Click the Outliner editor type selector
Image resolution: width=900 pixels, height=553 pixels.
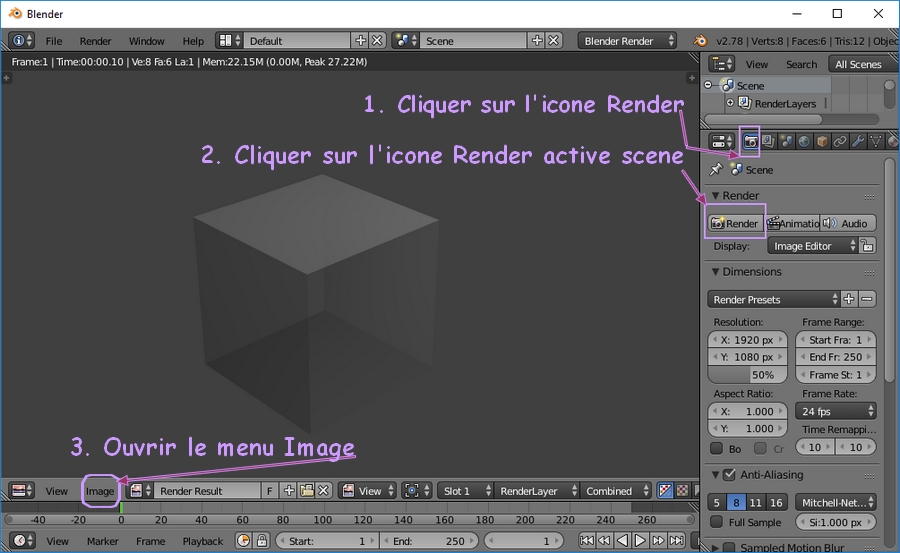pyautogui.click(x=721, y=64)
